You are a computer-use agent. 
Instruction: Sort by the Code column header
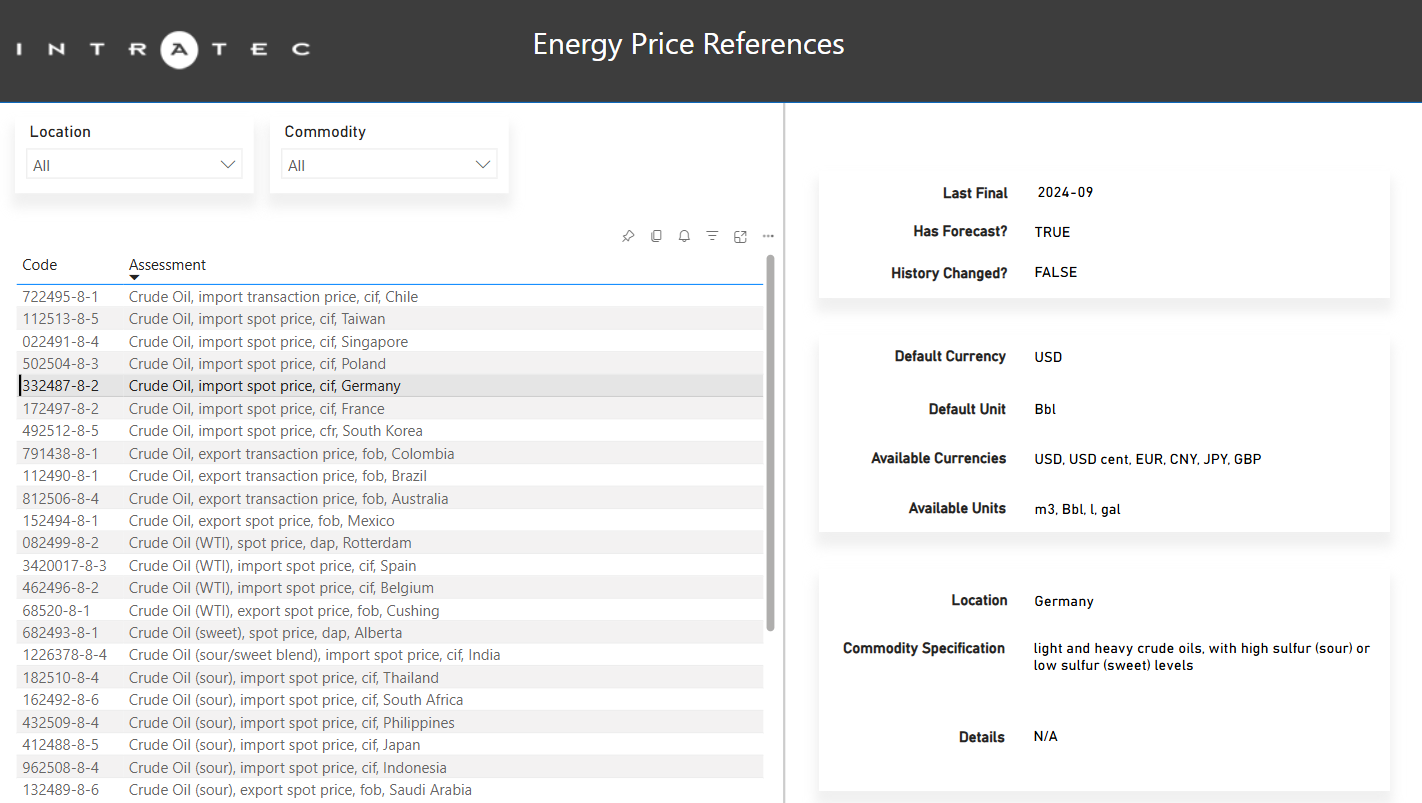point(40,265)
